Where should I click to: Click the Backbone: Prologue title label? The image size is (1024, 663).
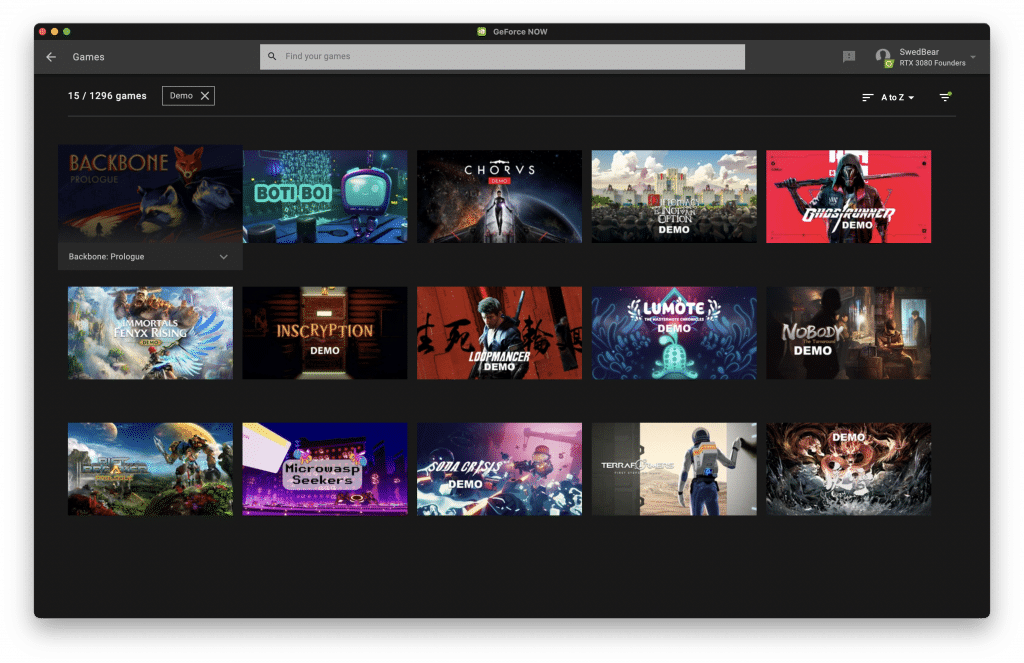106,257
